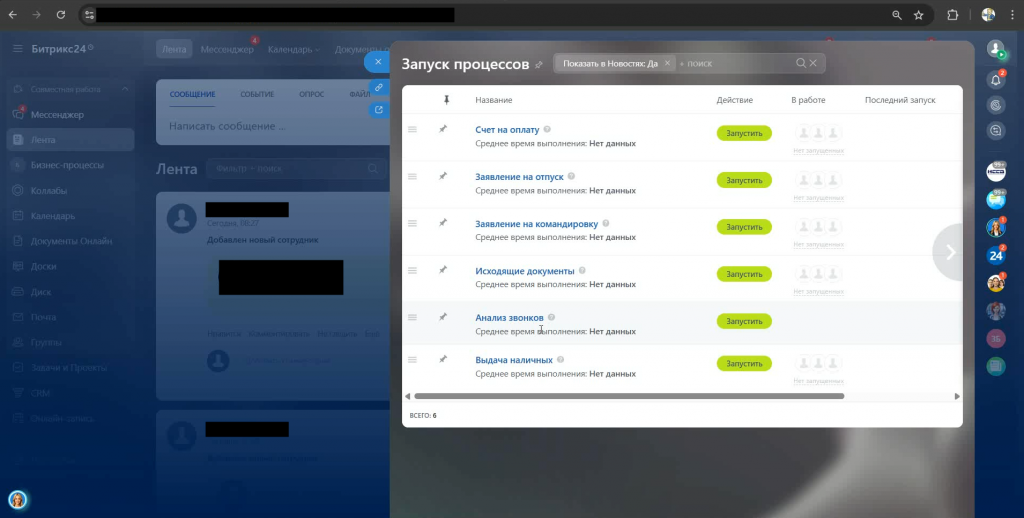Close the Запуск процессов slider panel
1024x518 pixels.
tap(377, 63)
